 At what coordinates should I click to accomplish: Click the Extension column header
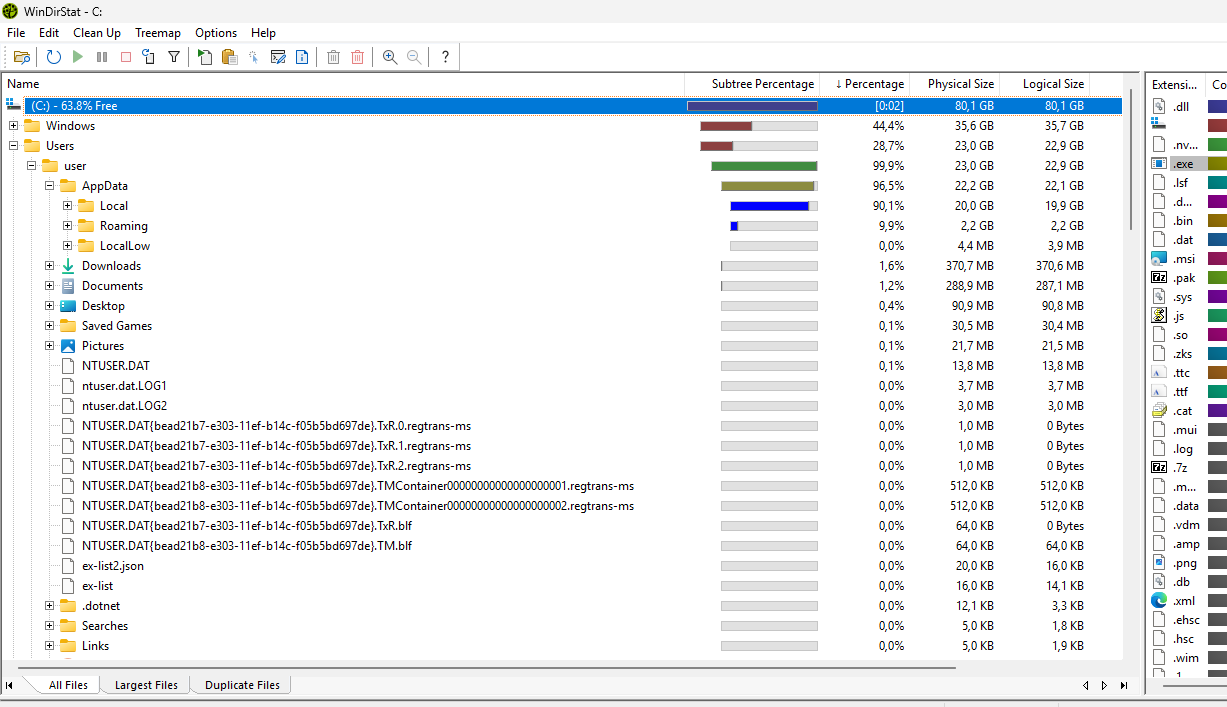pos(1176,84)
